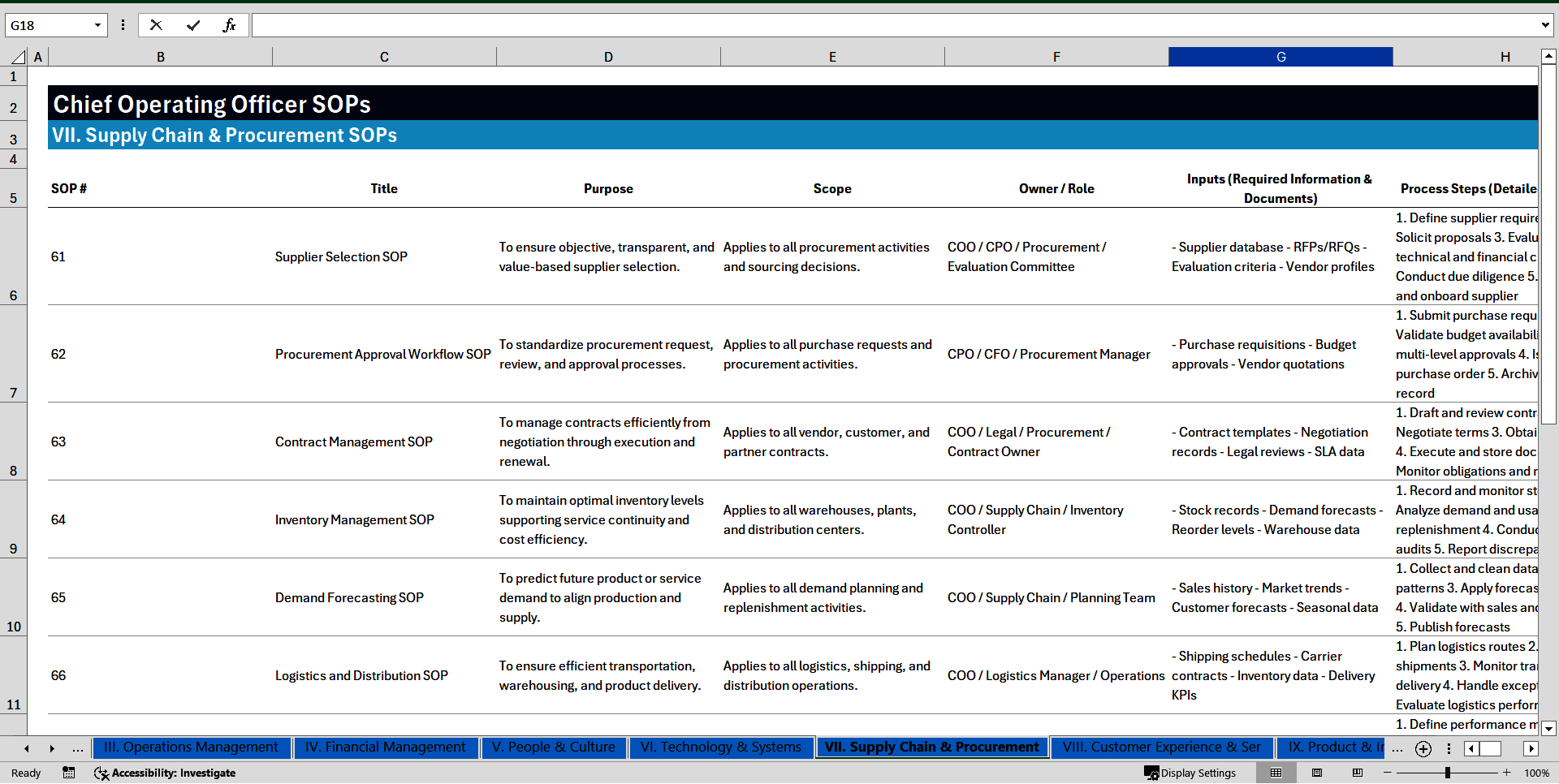Add a new sheet with plus icon
The image size is (1559, 784).
click(1423, 748)
